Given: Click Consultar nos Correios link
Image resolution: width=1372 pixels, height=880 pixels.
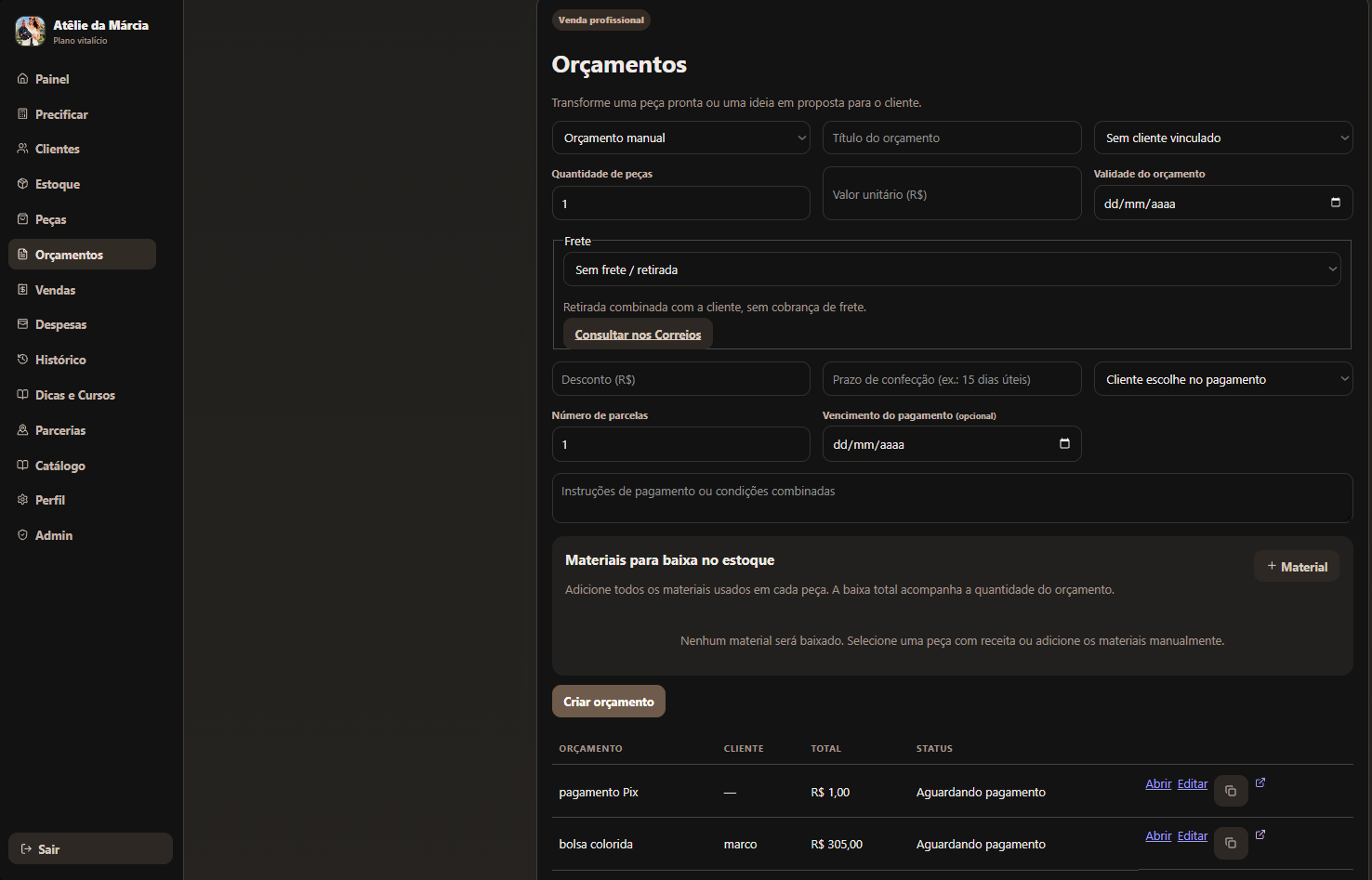Looking at the screenshot, I should pos(638,335).
